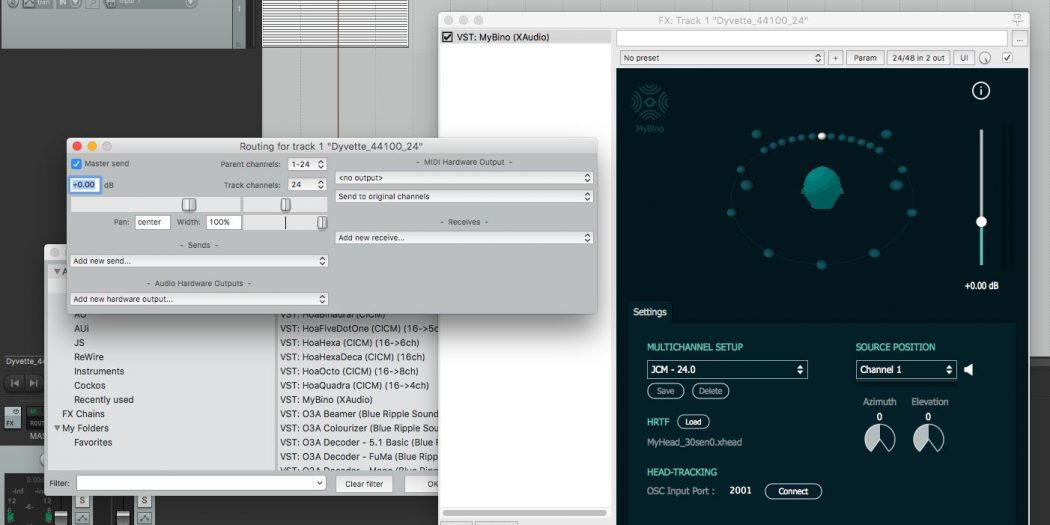Click the Clear filter button
The height and width of the screenshot is (525, 1050).
coord(364,483)
